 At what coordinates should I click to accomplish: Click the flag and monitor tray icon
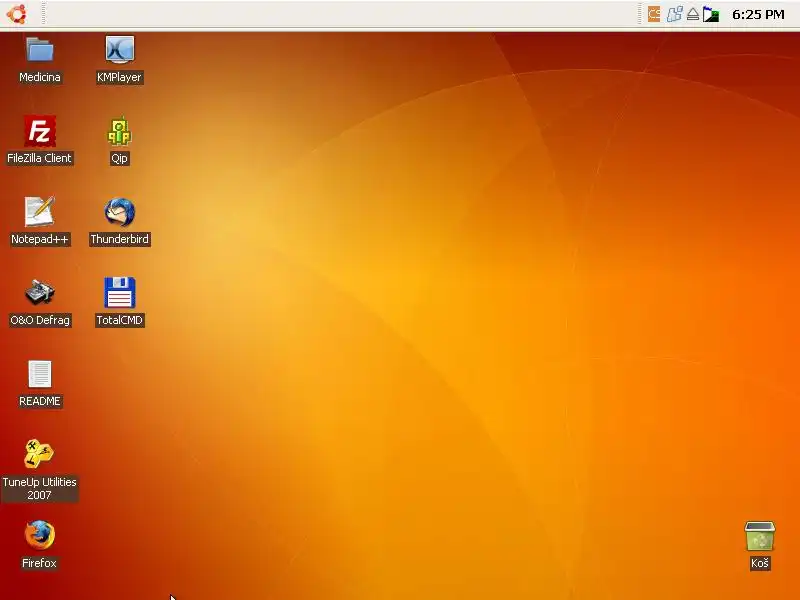pos(711,14)
